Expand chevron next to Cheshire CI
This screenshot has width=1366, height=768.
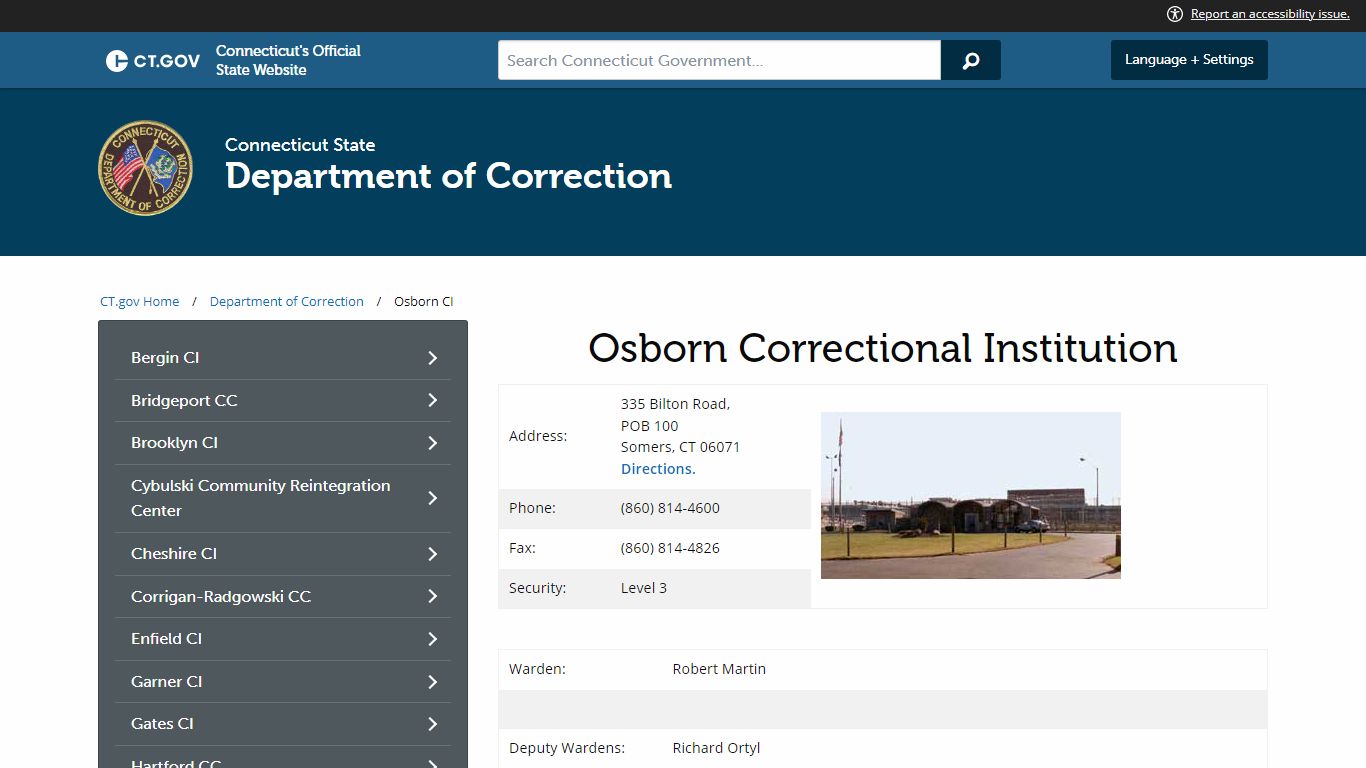[x=433, y=554]
